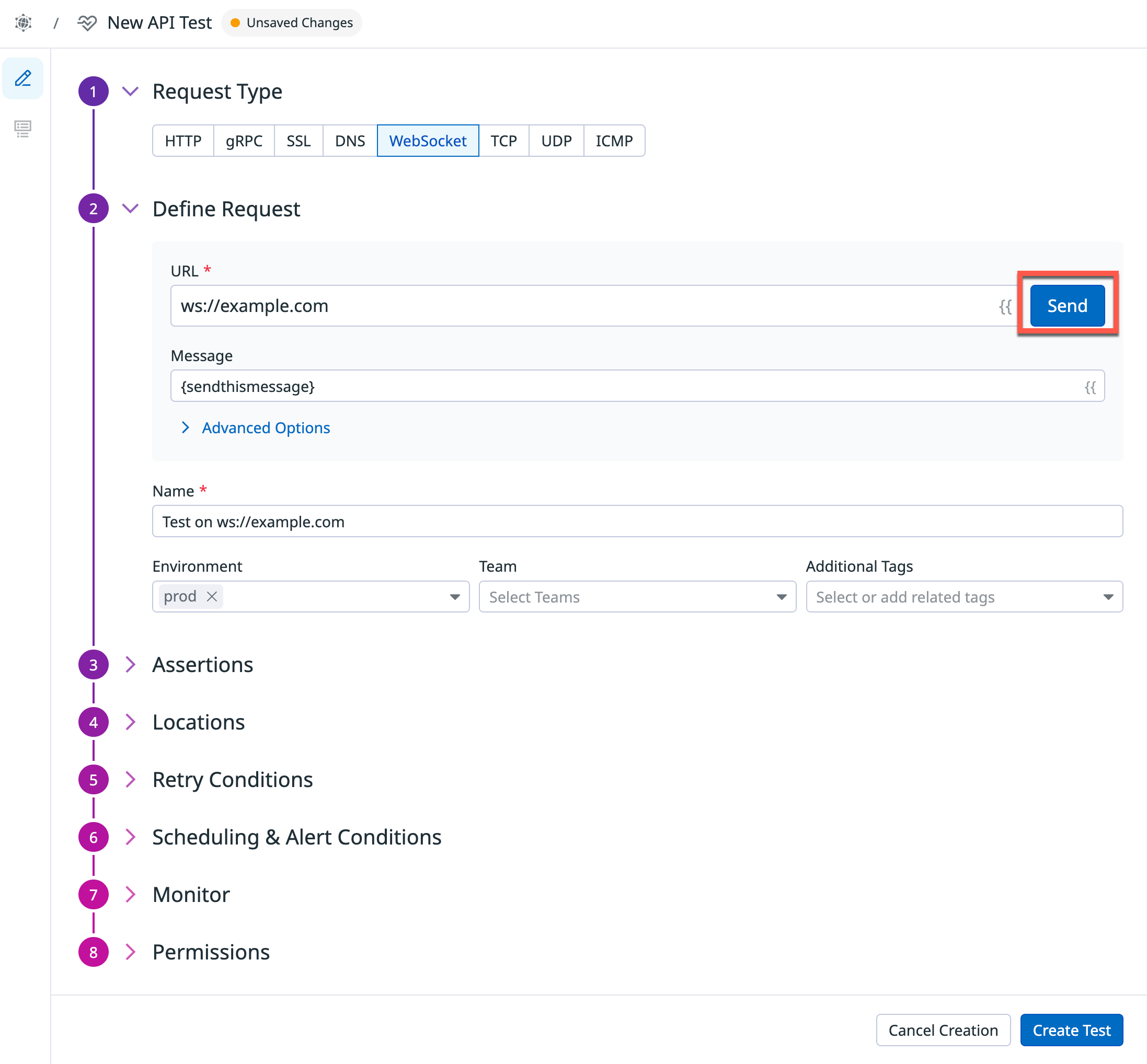Click the synthetics heartbeat icon beside title
The width and height of the screenshot is (1147, 1064).
(87, 23)
